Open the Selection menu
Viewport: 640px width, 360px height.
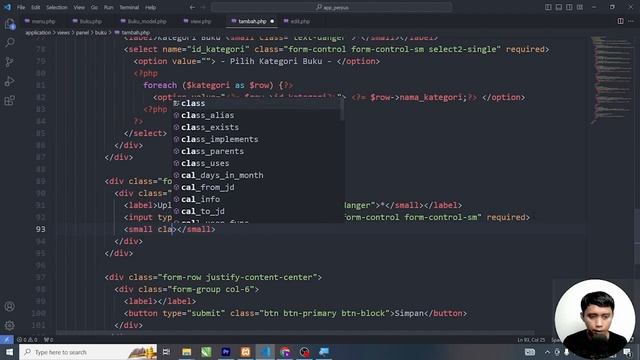pos(56,7)
